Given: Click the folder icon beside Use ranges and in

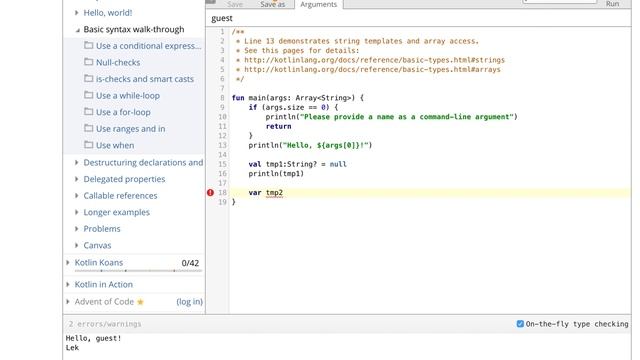Looking at the screenshot, I should (x=89, y=128).
